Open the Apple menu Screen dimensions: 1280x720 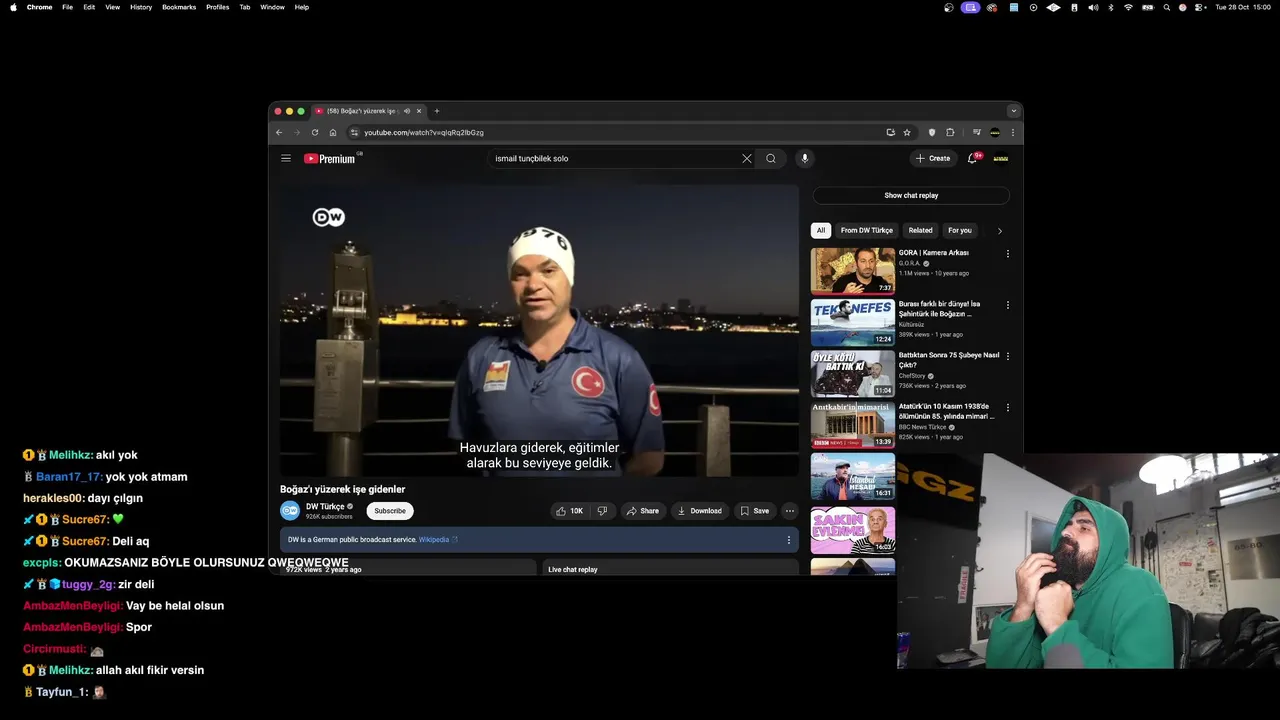click(x=13, y=7)
